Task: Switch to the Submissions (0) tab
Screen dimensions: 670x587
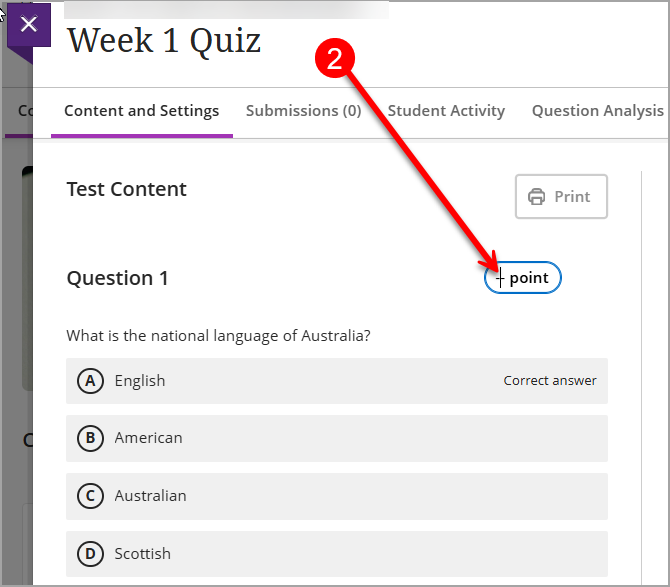Action: point(303,111)
